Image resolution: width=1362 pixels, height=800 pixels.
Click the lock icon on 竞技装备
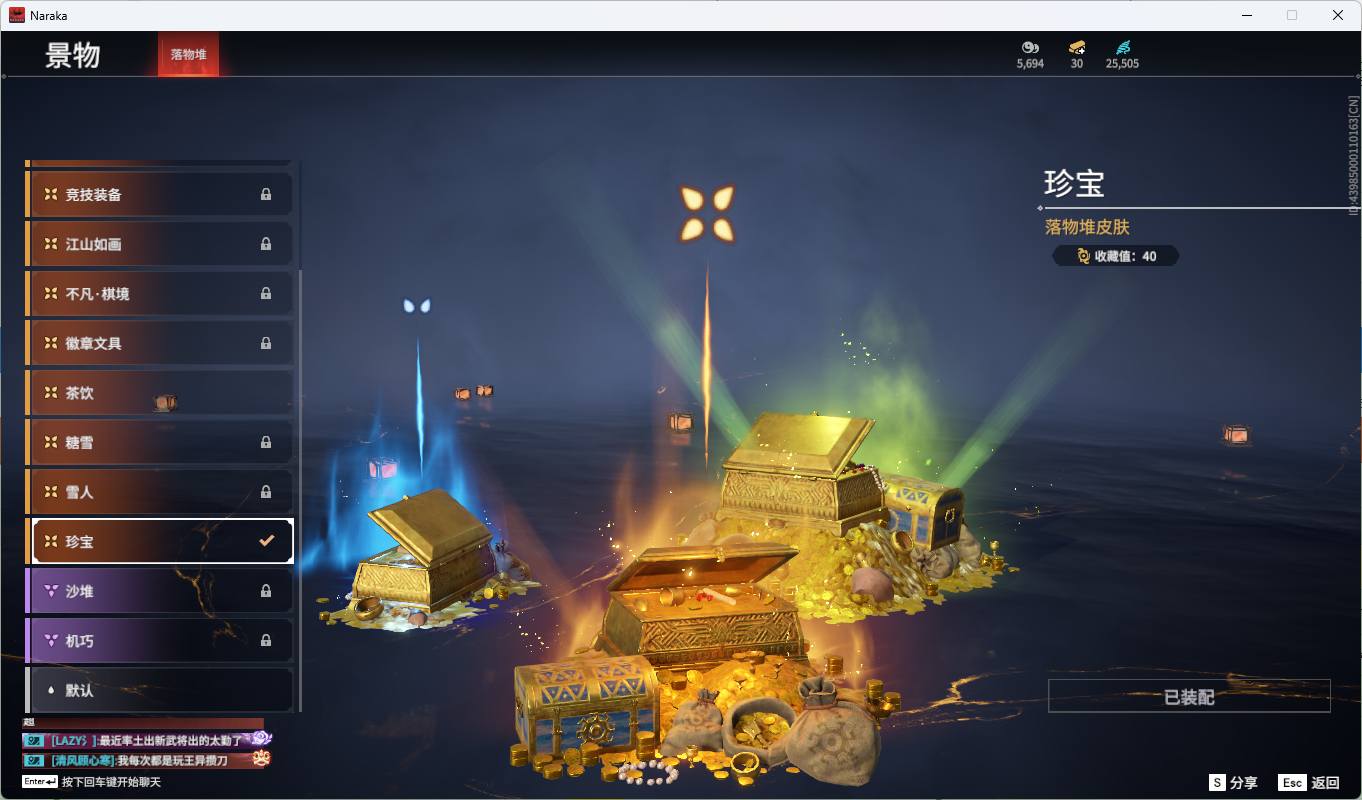(266, 195)
